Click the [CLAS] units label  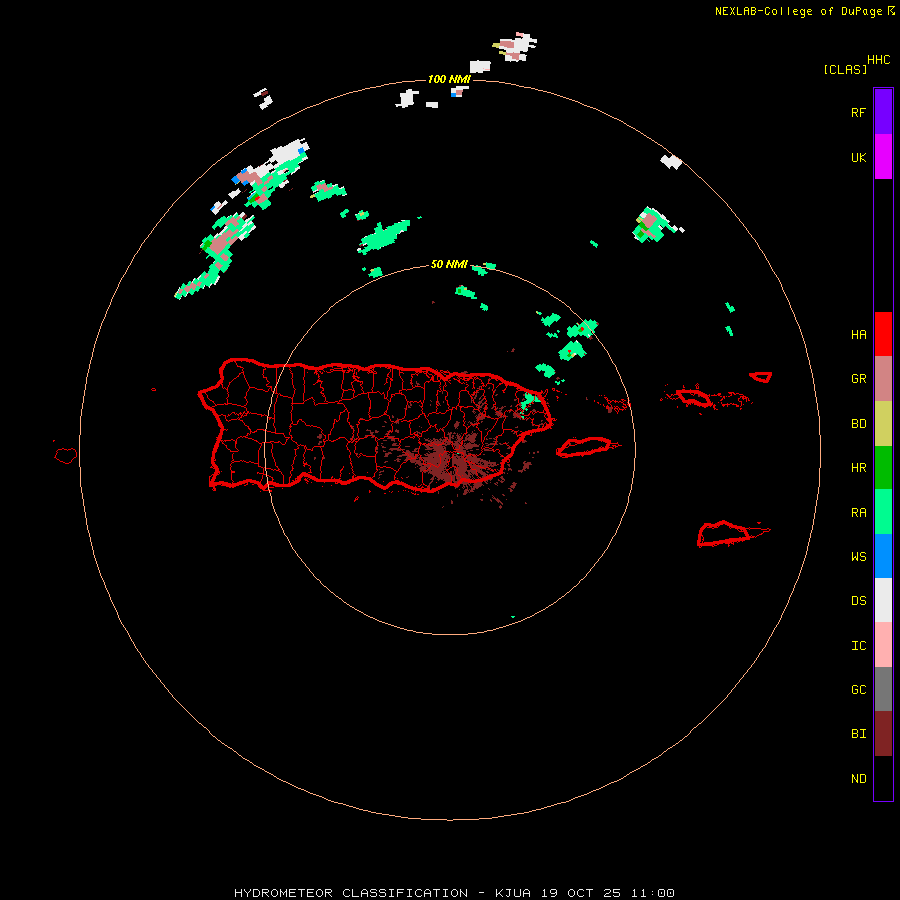click(x=845, y=69)
